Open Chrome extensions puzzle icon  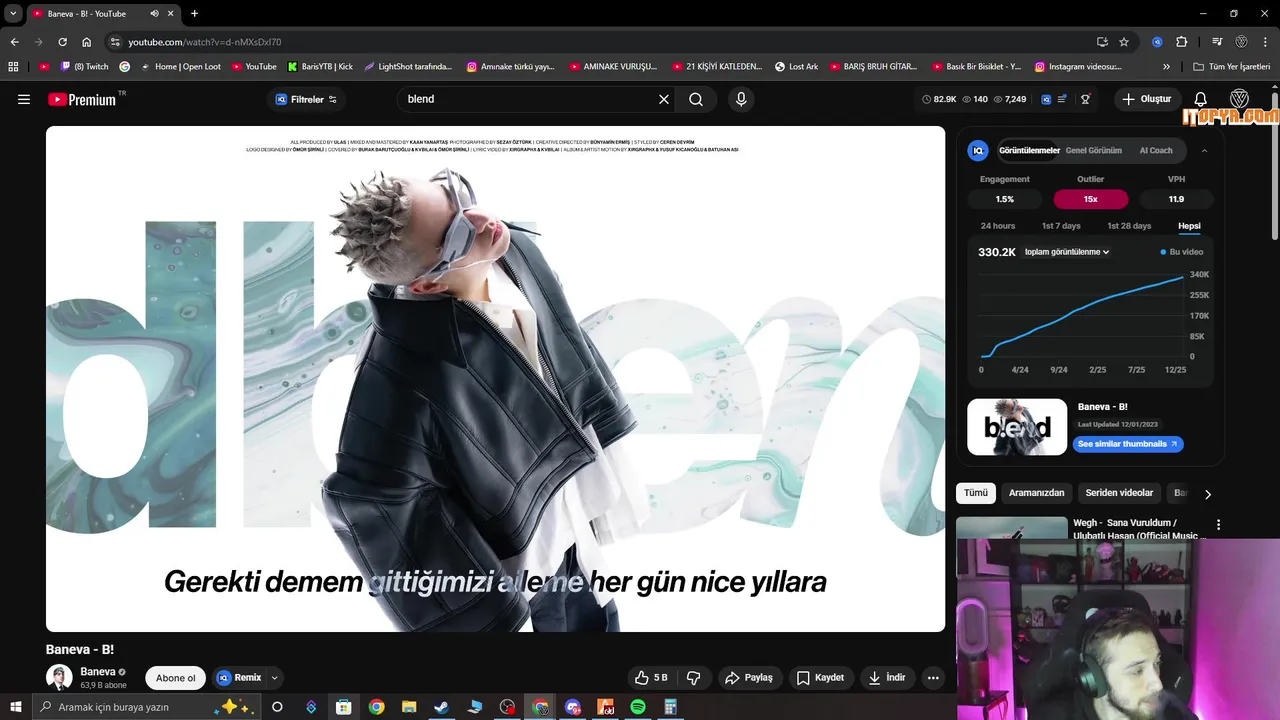click(x=1182, y=42)
